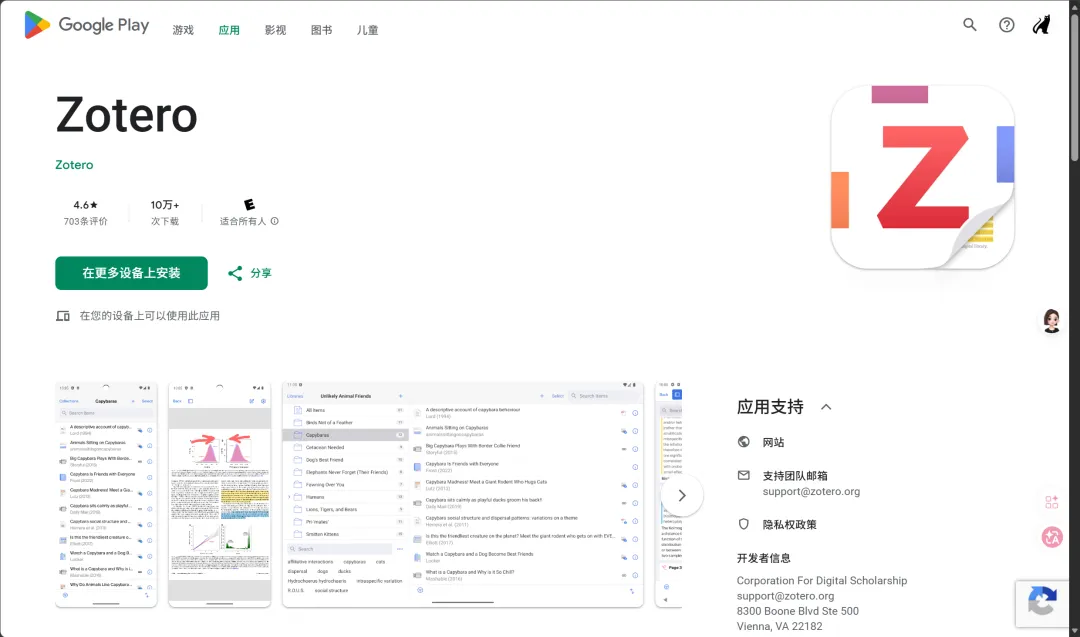Open the help center question mark icon
Image resolution: width=1080 pixels, height=637 pixels.
click(x=1006, y=25)
